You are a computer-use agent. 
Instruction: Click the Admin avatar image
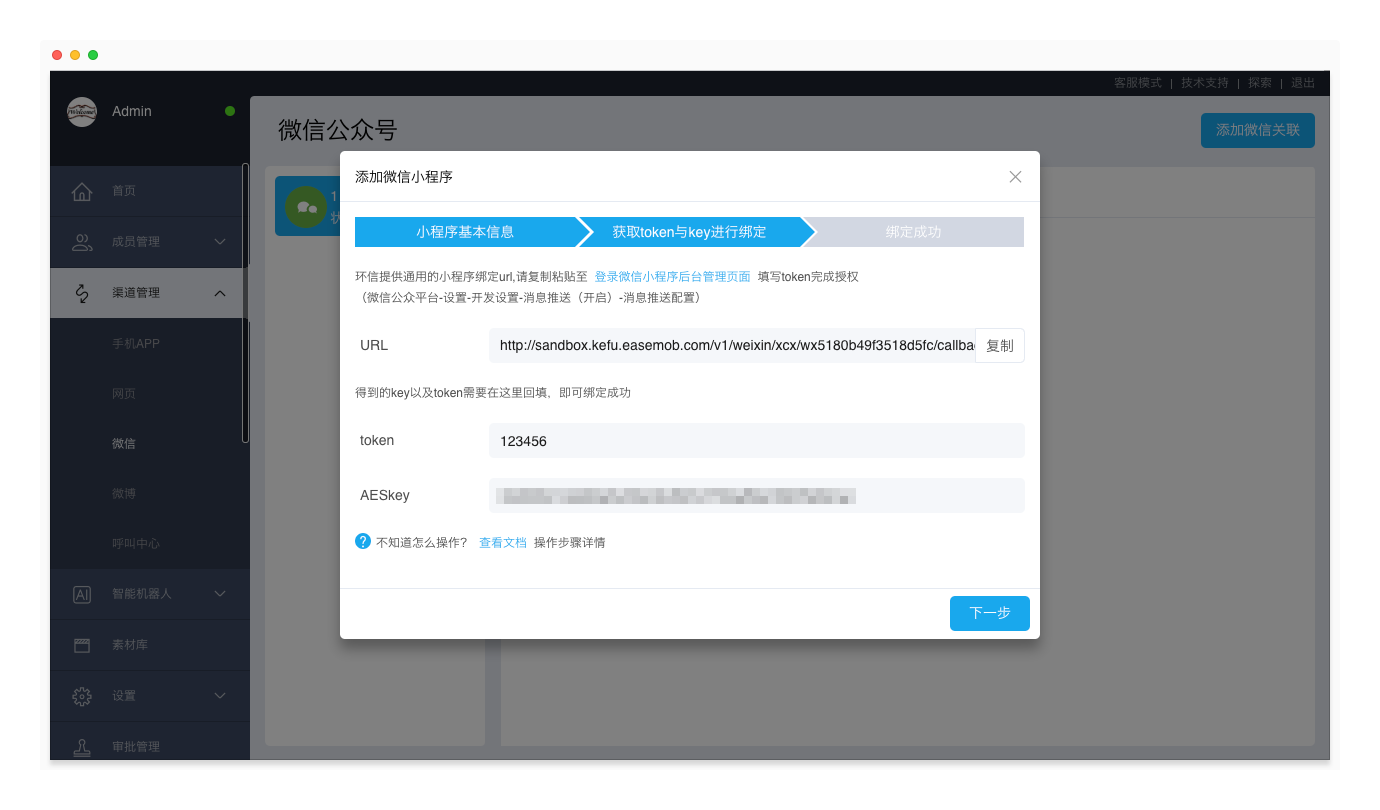click(82, 111)
